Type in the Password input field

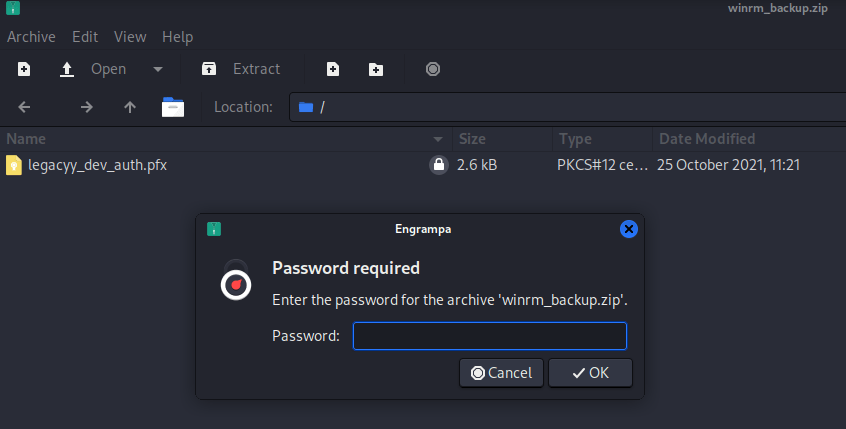(x=490, y=336)
